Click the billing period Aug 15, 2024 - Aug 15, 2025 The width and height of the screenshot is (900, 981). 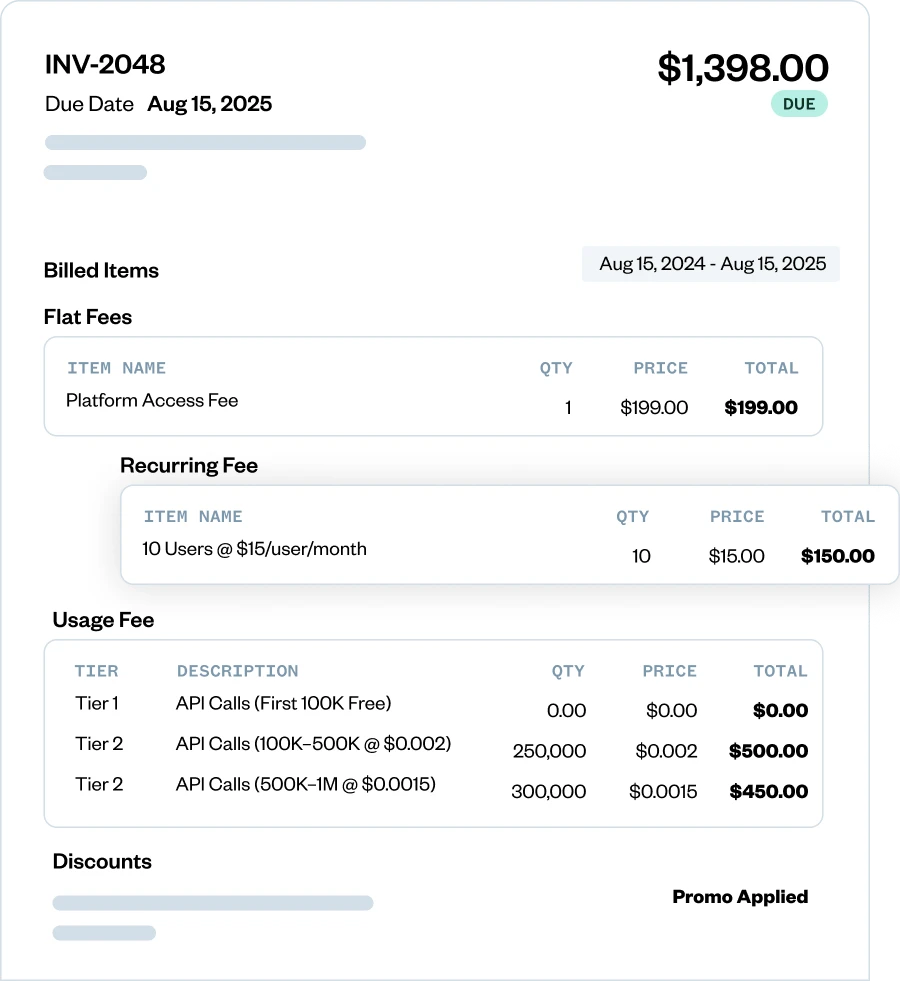(710, 263)
